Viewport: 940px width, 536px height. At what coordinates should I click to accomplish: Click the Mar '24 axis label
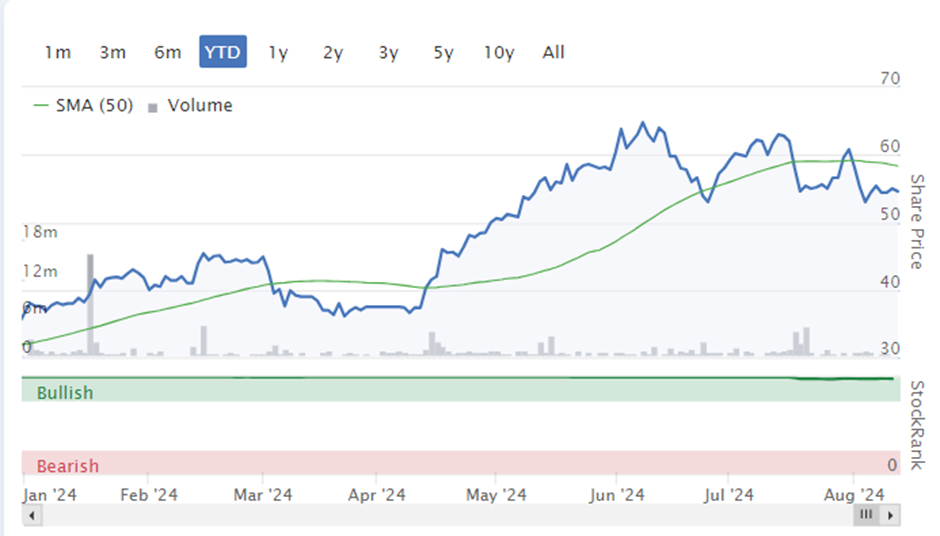point(263,495)
